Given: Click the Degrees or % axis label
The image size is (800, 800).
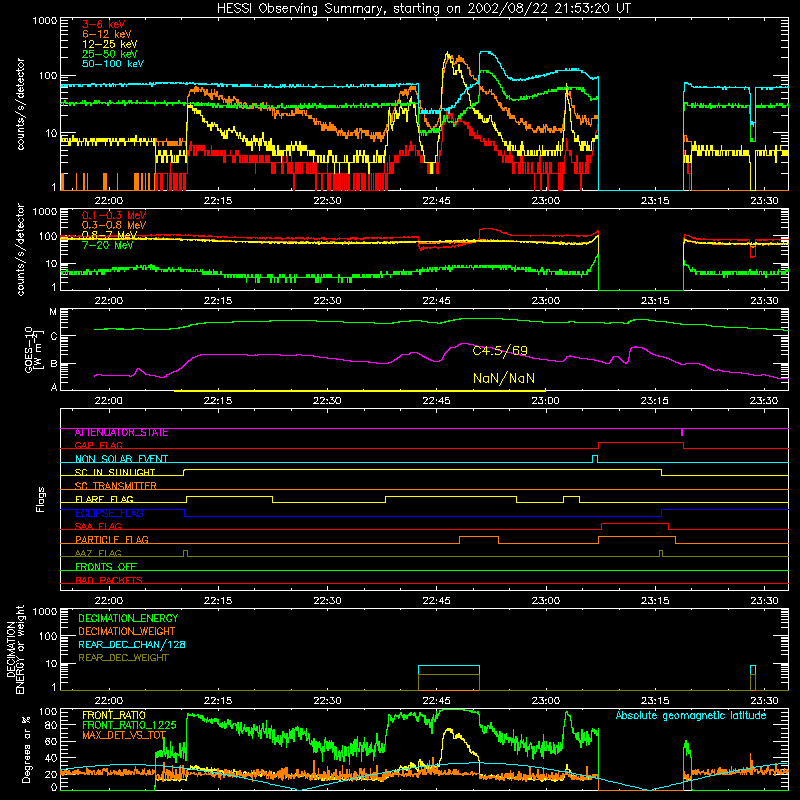Looking at the screenshot, I should (26, 750).
